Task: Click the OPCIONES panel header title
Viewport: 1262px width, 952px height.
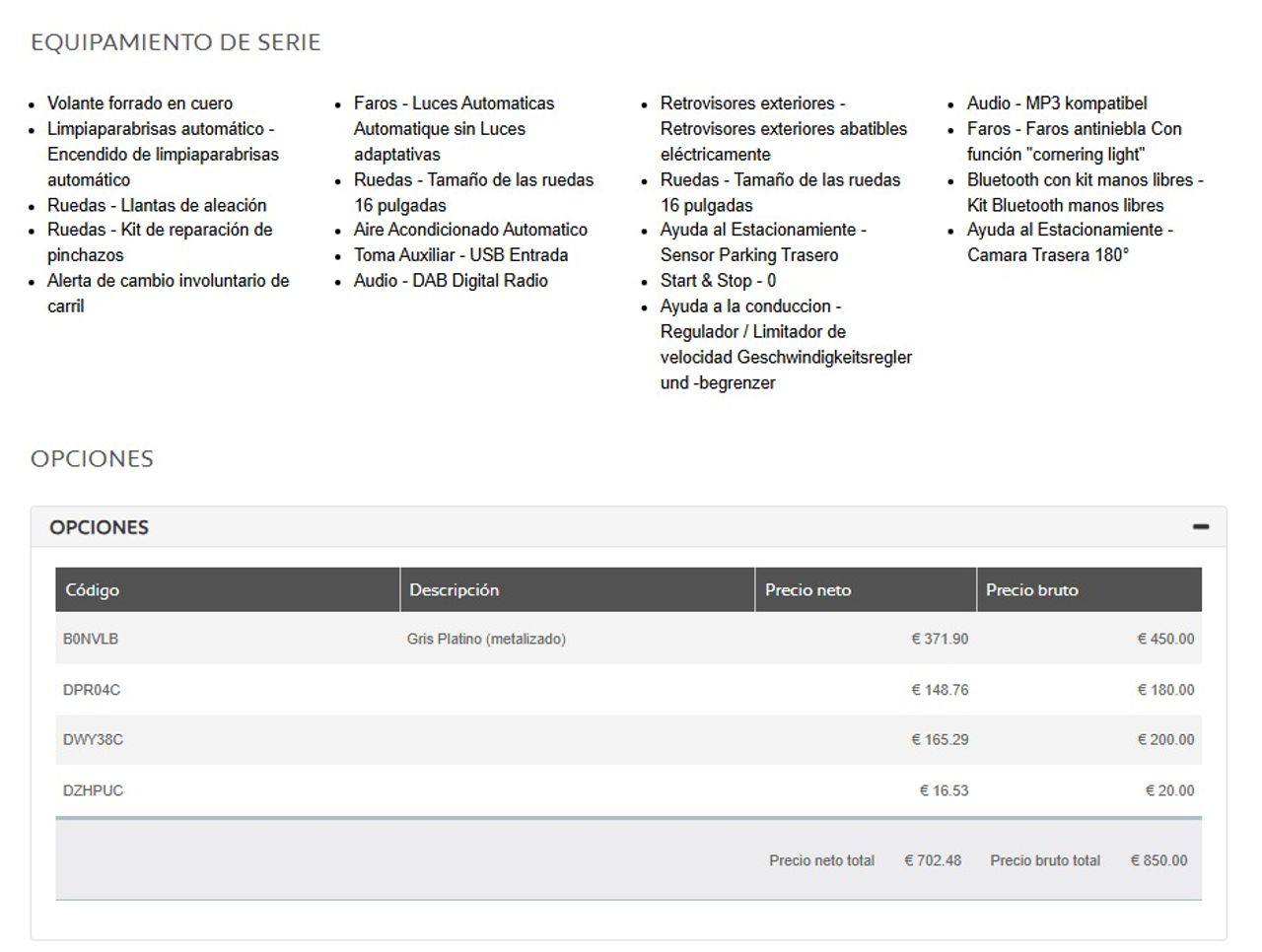Action: (x=99, y=527)
